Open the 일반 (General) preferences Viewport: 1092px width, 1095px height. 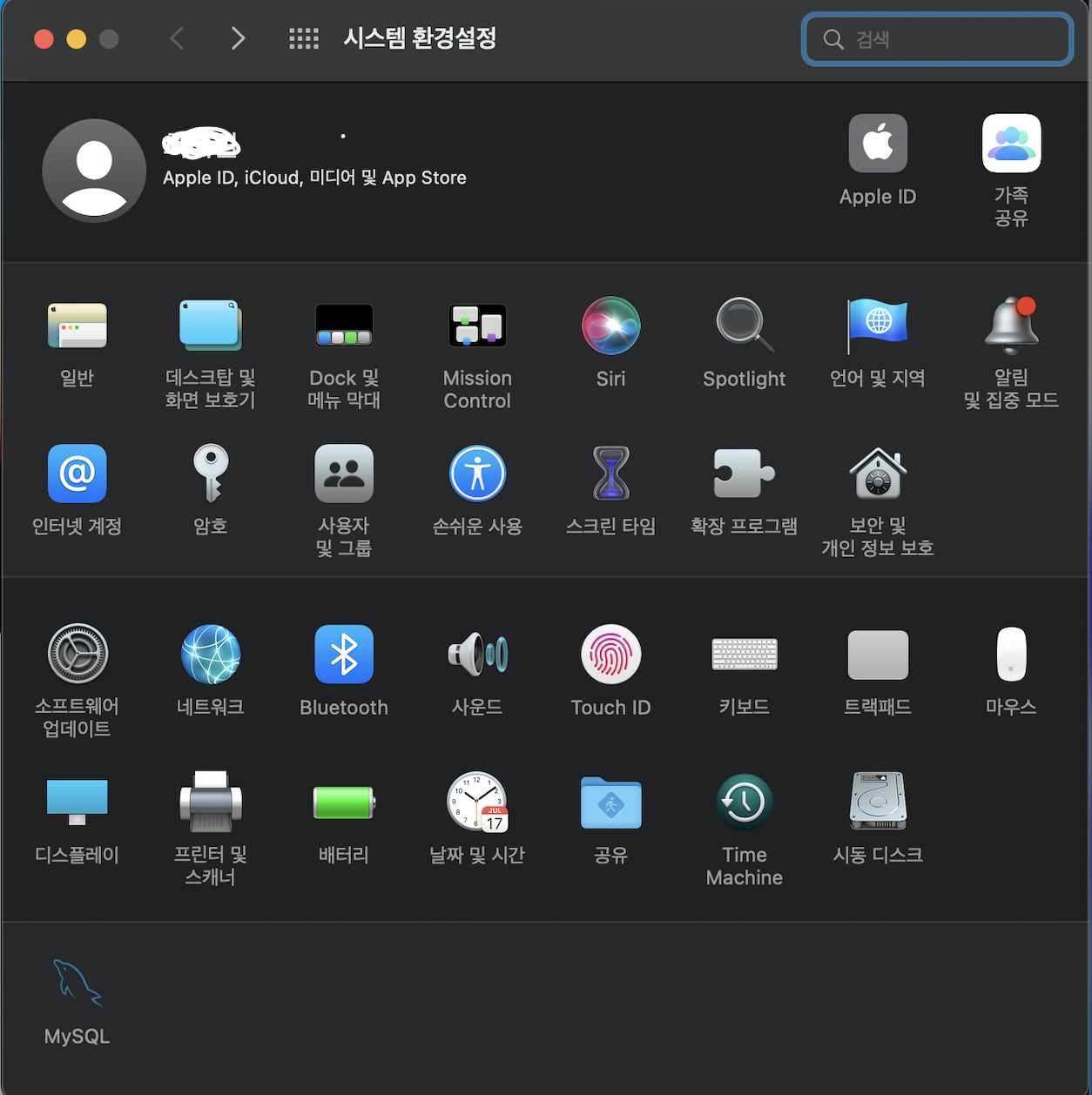(78, 326)
